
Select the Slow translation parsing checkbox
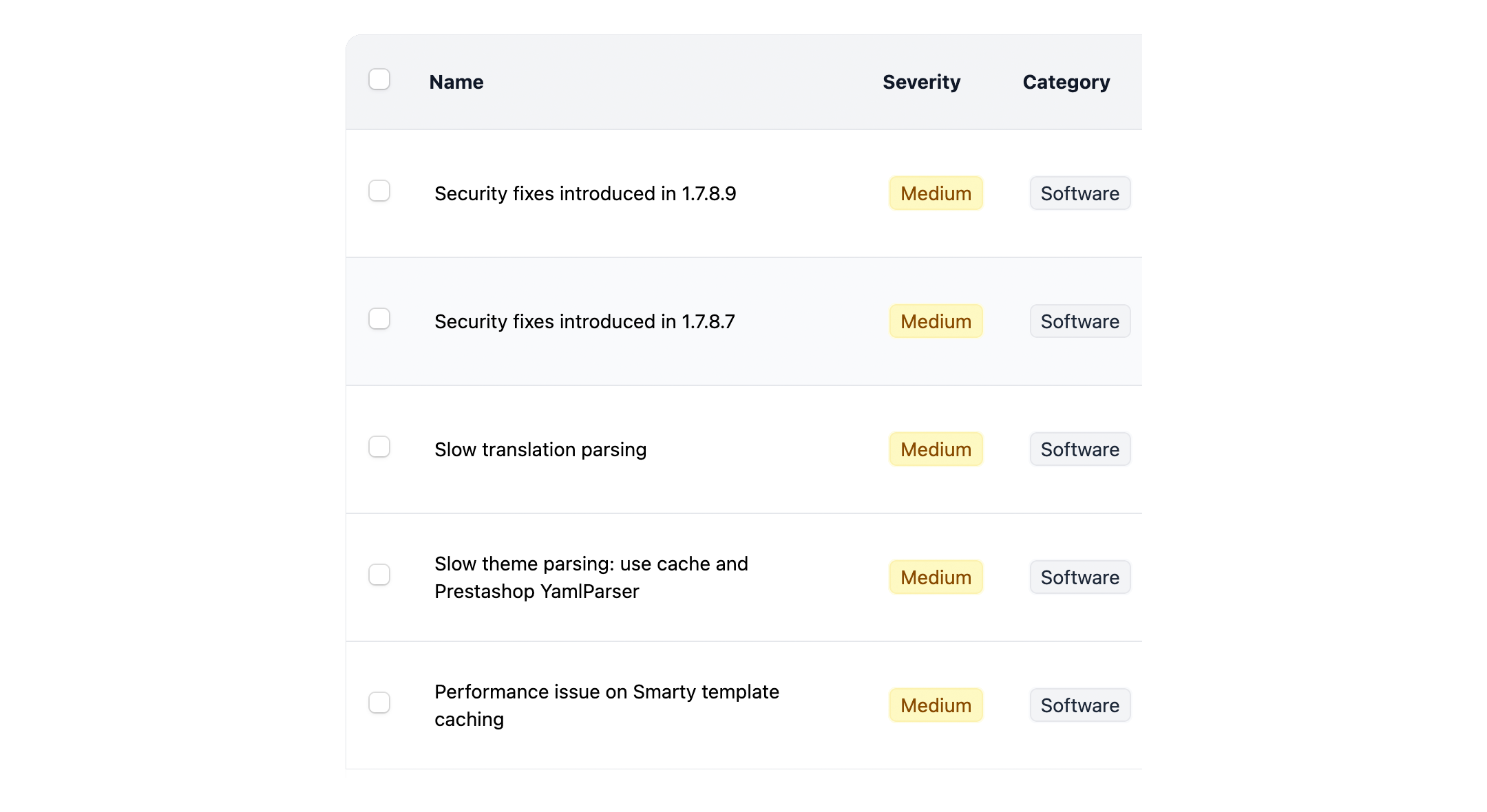coord(379,447)
